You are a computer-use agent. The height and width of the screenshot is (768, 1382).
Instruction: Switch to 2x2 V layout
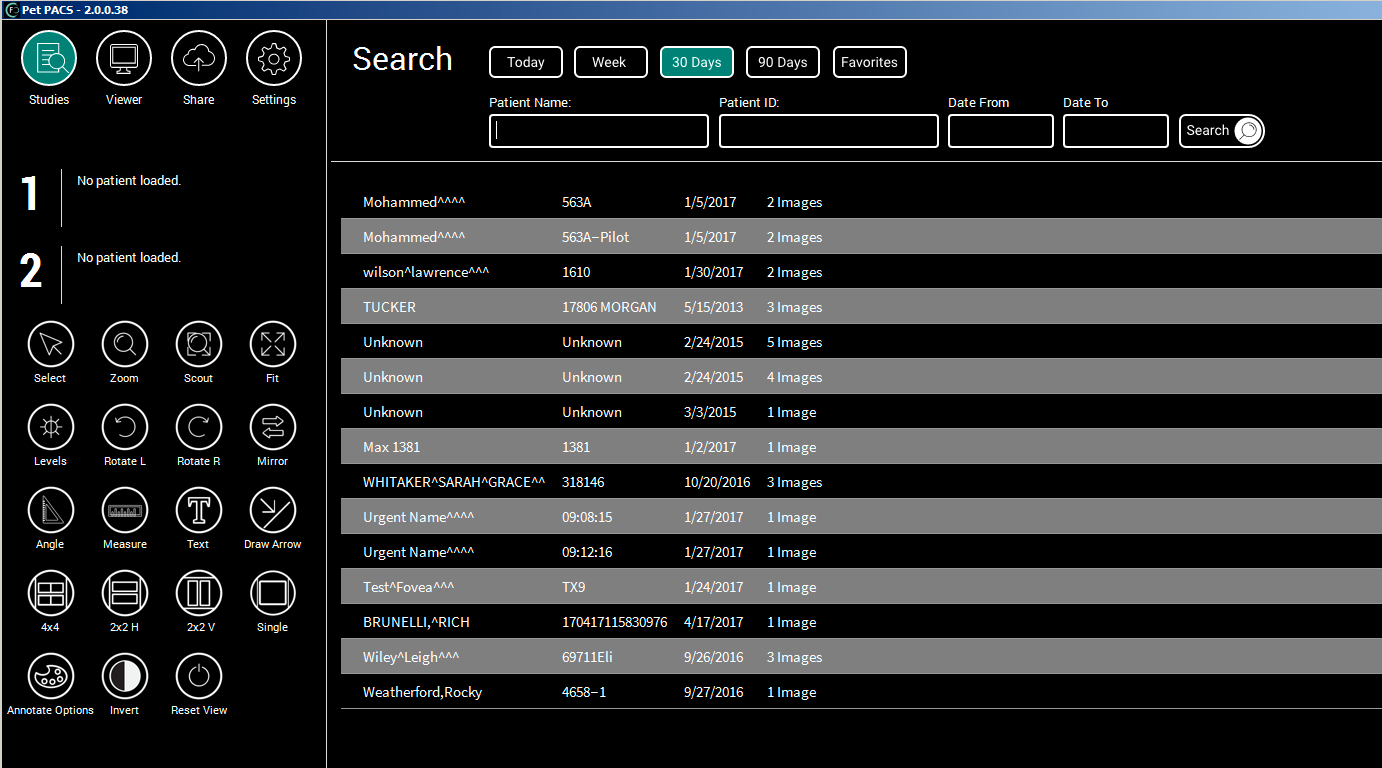pyautogui.click(x=199, y=594)
